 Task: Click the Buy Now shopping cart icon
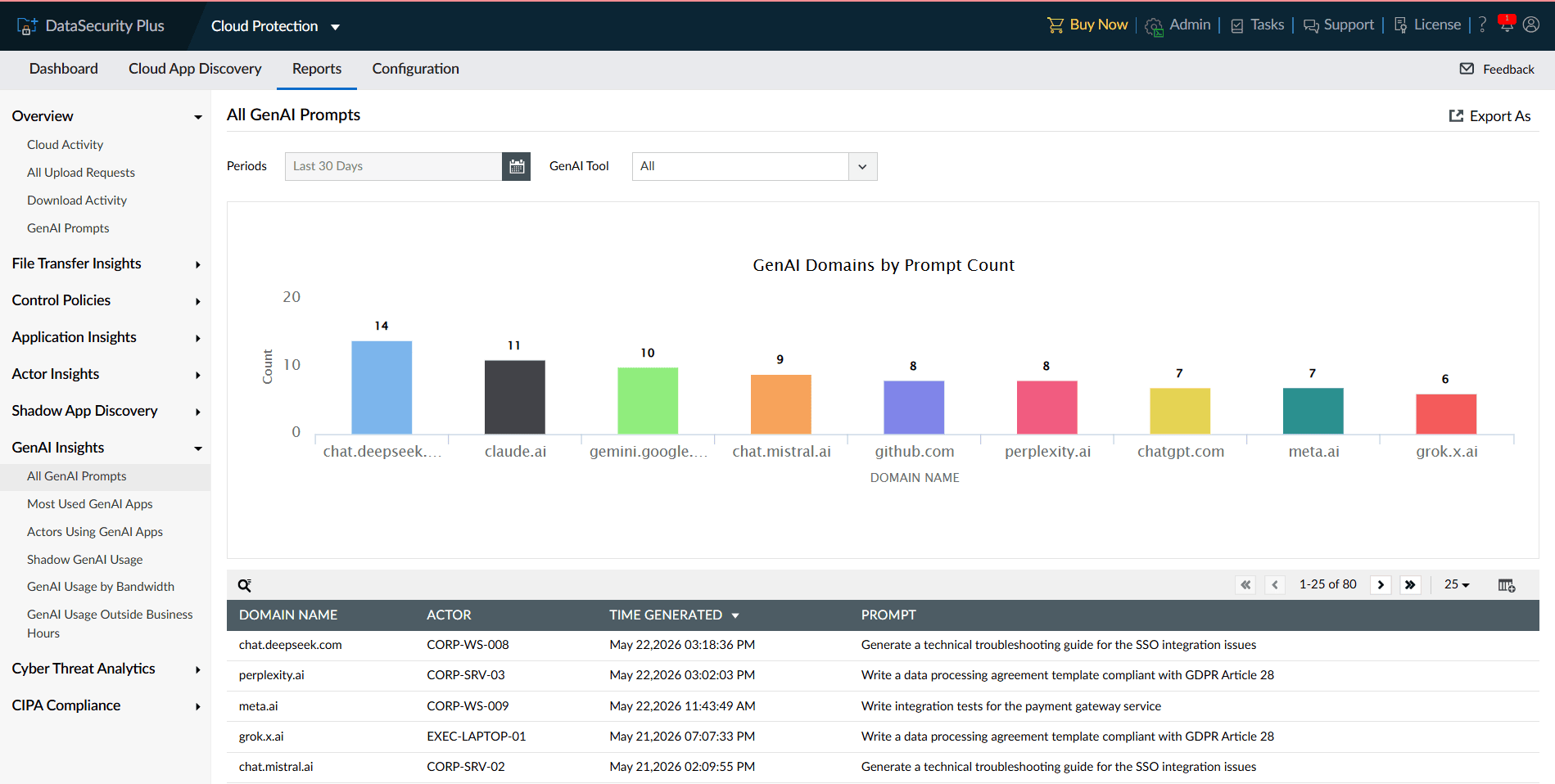[x=1056, y=25]
